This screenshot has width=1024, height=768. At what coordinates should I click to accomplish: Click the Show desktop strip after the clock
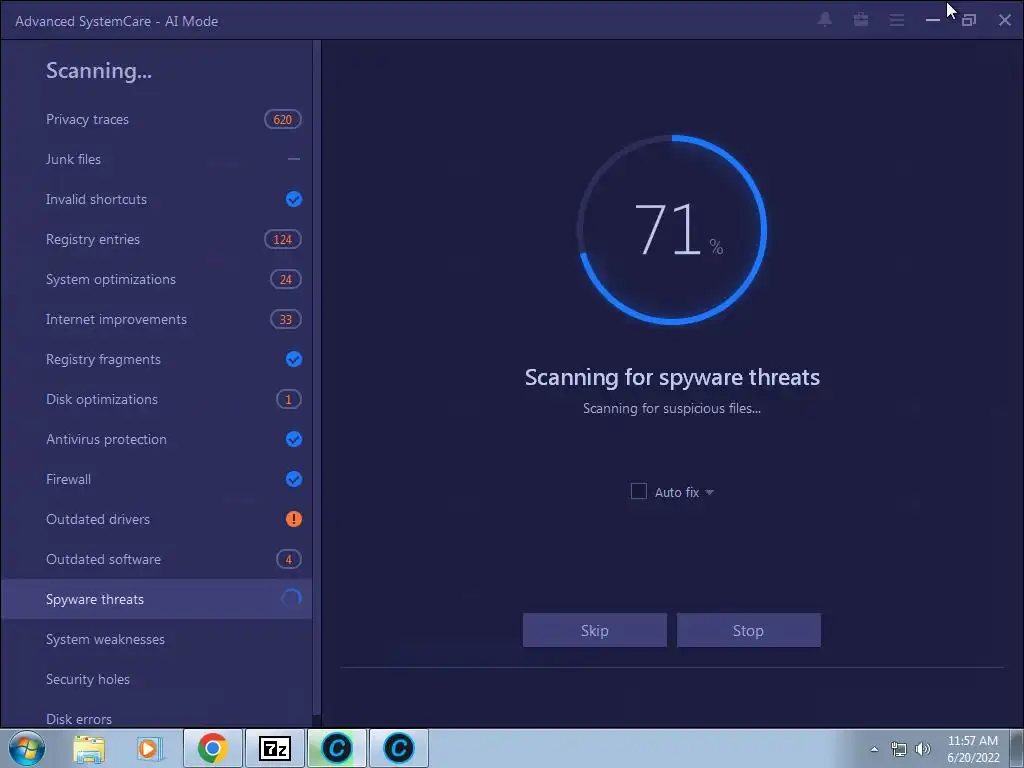(x=1017, y=748)
